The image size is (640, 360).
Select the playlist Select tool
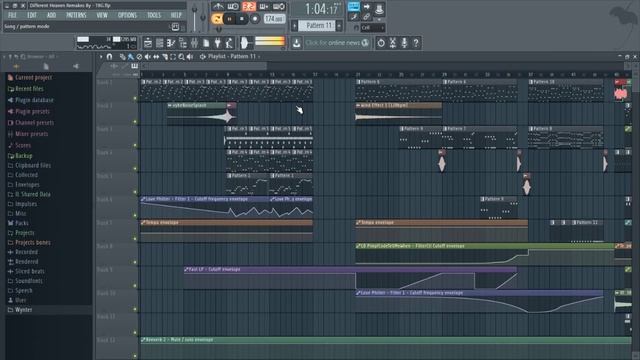tap(173, 57)
